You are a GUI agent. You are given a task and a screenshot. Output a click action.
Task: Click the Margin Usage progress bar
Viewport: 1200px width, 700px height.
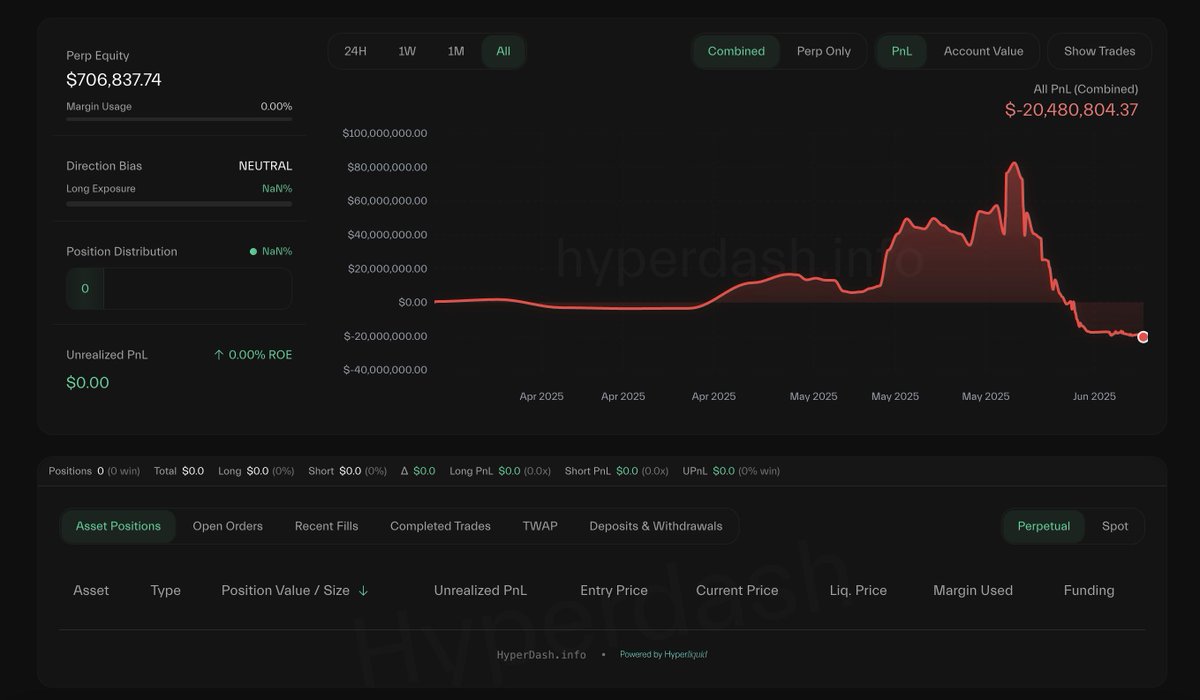pyautogui.click(x=179, y=119)
